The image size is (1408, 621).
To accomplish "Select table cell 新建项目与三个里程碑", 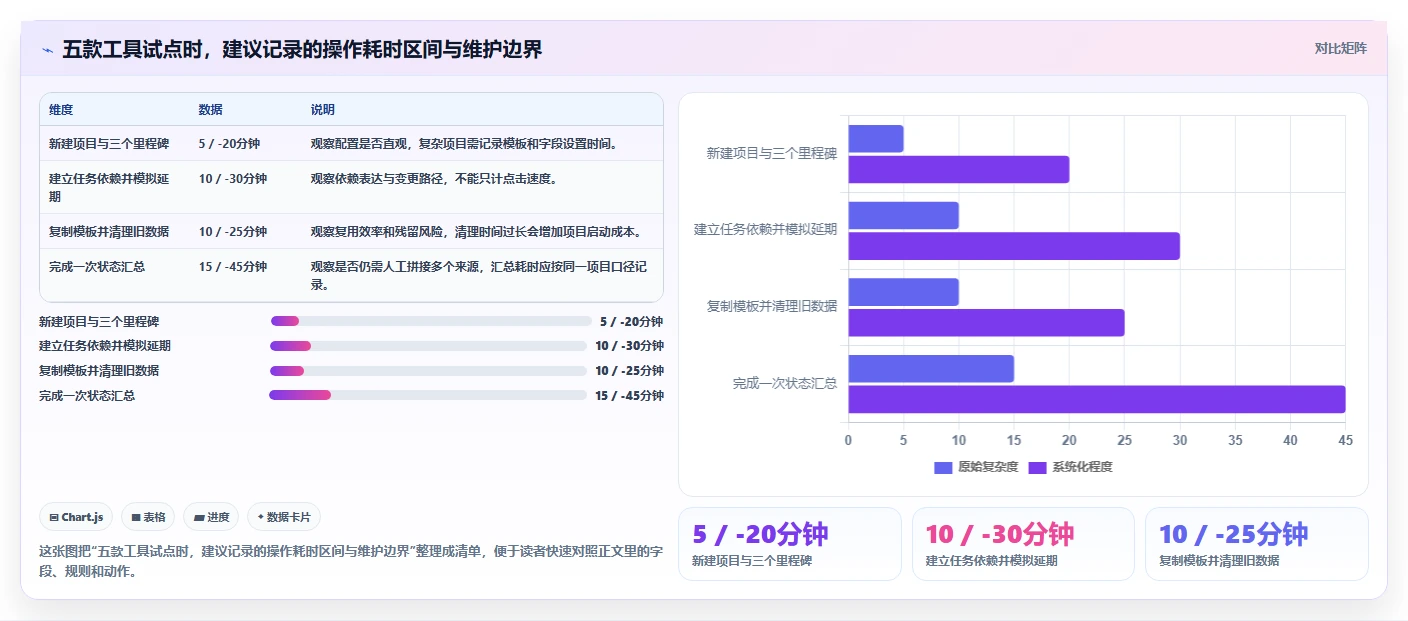I will point(109,144).
